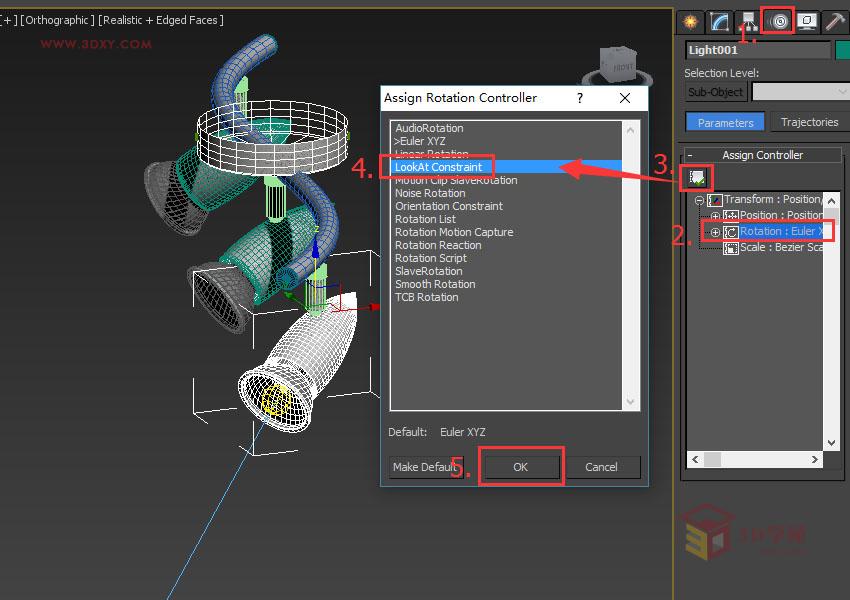Toggle Sub-Object selection mode

pyautogui.click(x=715, y=91)
